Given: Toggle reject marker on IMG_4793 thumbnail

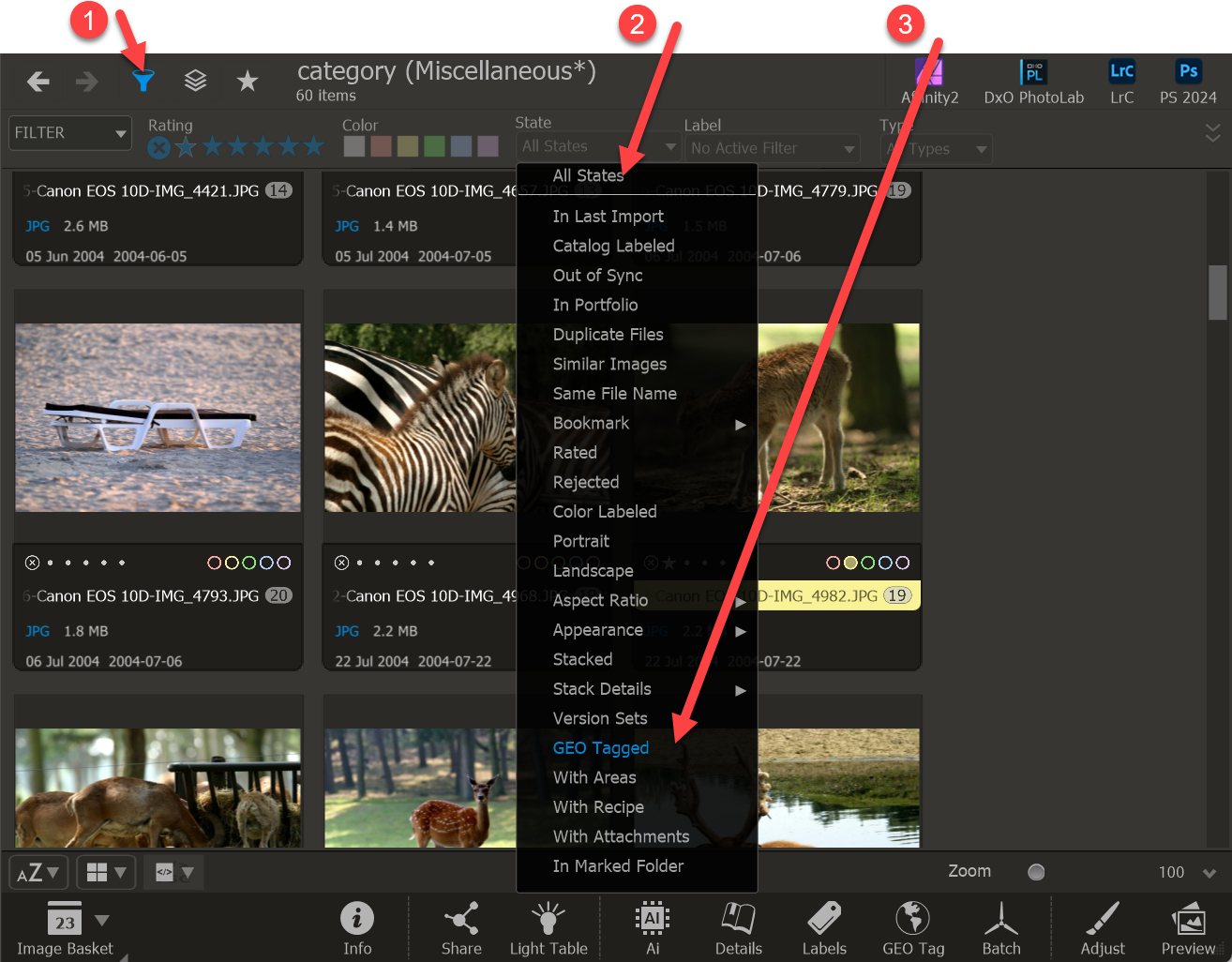Looking at the screenshot, I should tap(32, 563).
